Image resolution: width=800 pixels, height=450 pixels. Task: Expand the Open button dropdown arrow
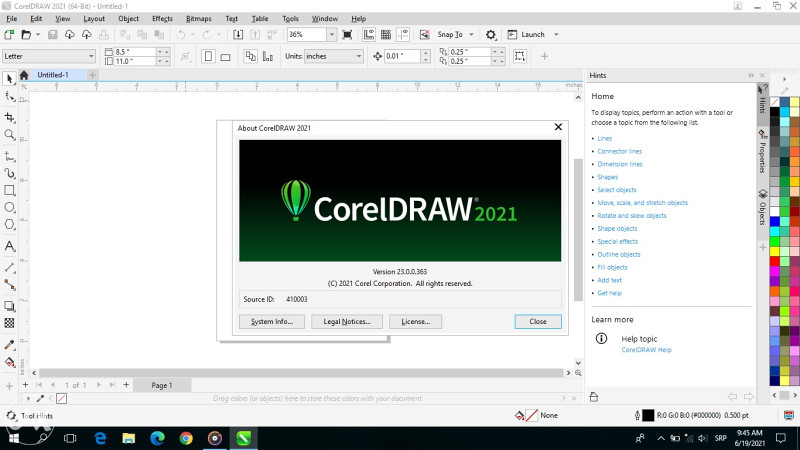tap(38, 34)
